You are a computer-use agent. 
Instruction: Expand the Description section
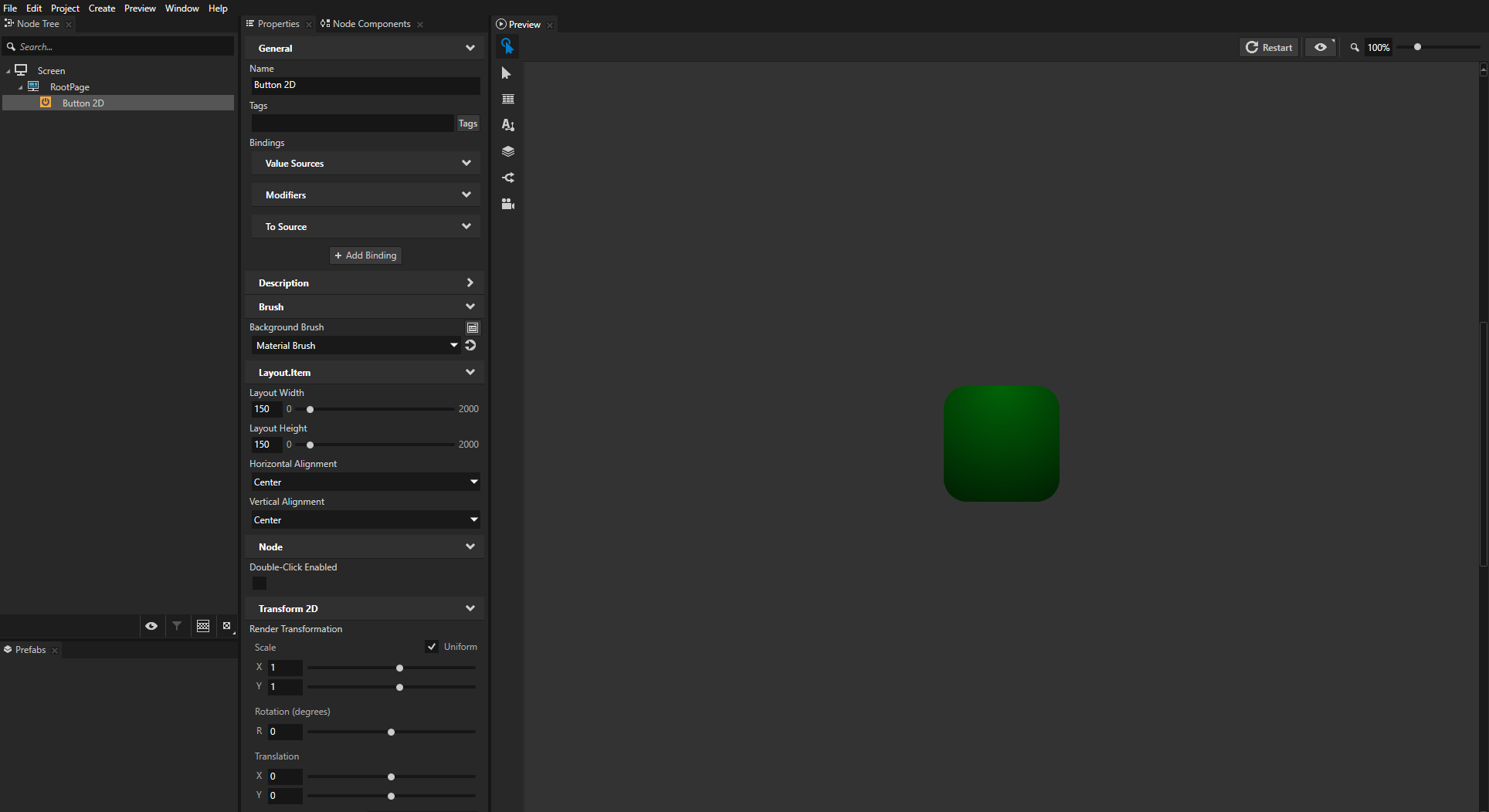[470, 283]
